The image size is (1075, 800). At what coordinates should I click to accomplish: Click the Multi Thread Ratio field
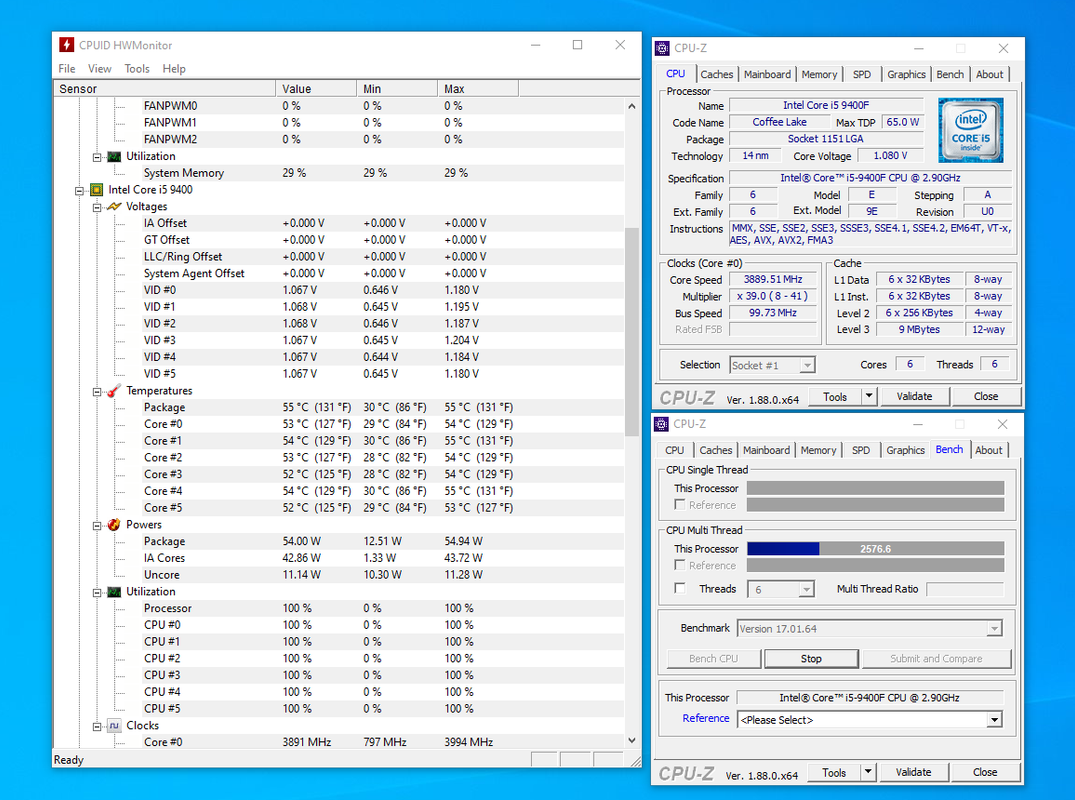coord(965,589)
